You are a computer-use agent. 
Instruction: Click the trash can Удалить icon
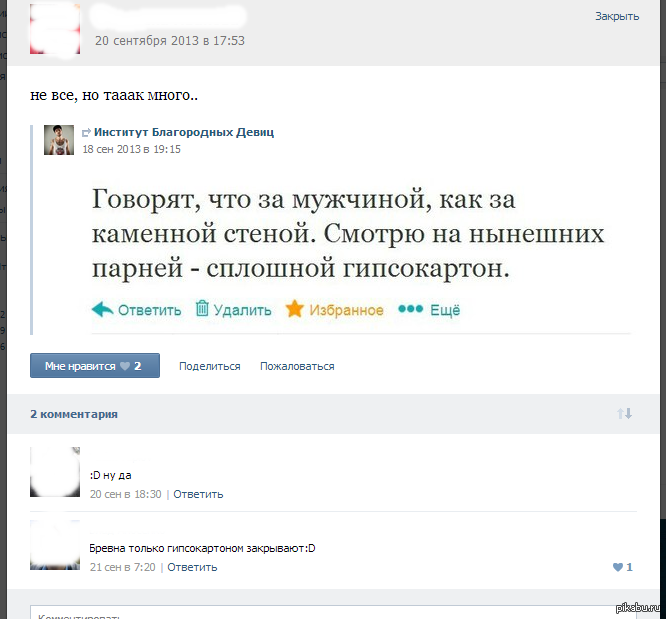pyautogui.click(x=202, y=309)
